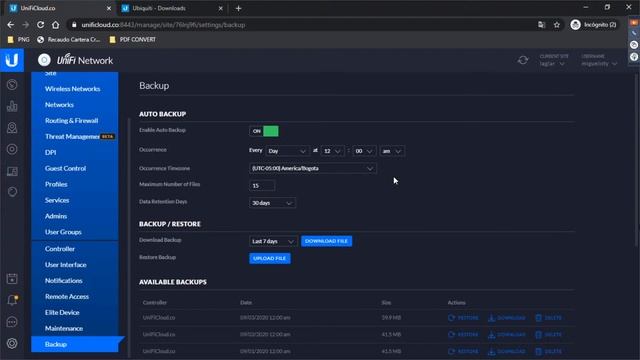Open the minutes dropdown showing 00
Screen dimensions: 640x360
tap(364, 151)
